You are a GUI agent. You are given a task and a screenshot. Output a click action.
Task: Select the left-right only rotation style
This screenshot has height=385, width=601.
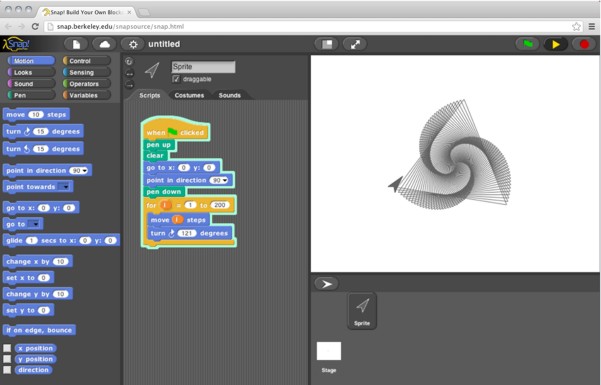click(129, 73)
